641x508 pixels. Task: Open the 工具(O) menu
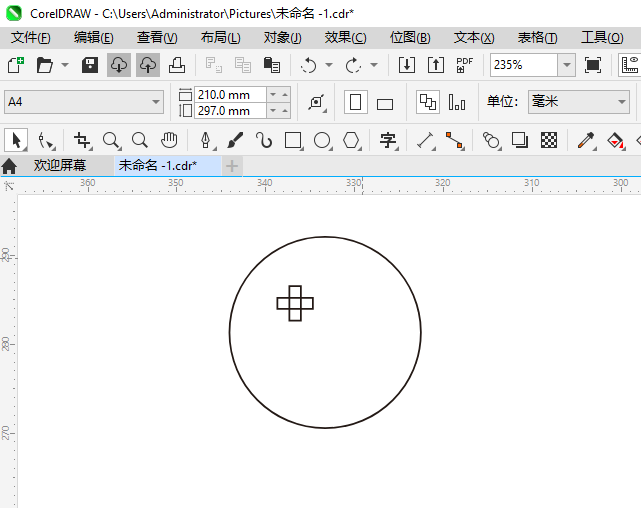(x=602, y=38)
